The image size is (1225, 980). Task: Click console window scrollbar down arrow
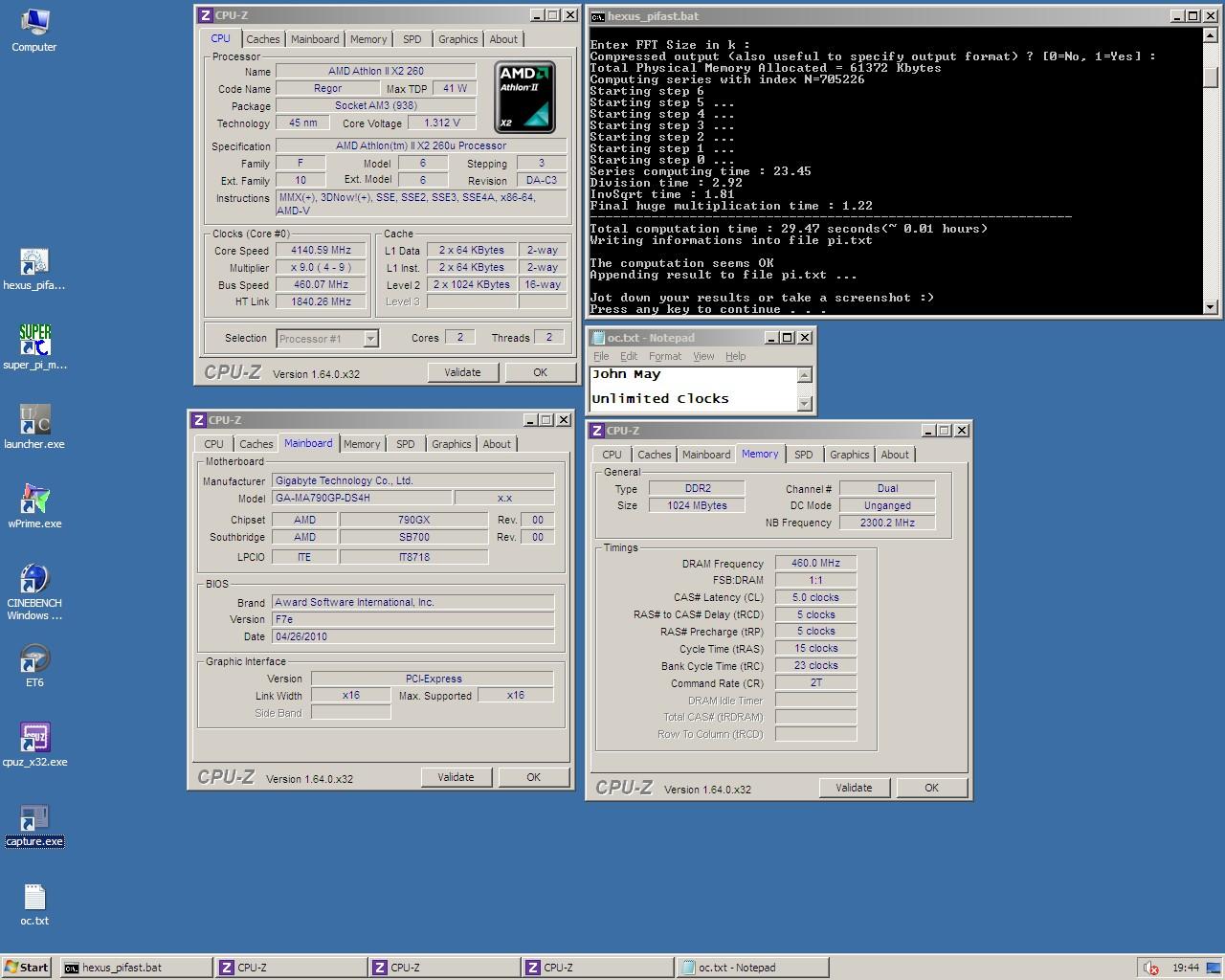pos(1211,307)
